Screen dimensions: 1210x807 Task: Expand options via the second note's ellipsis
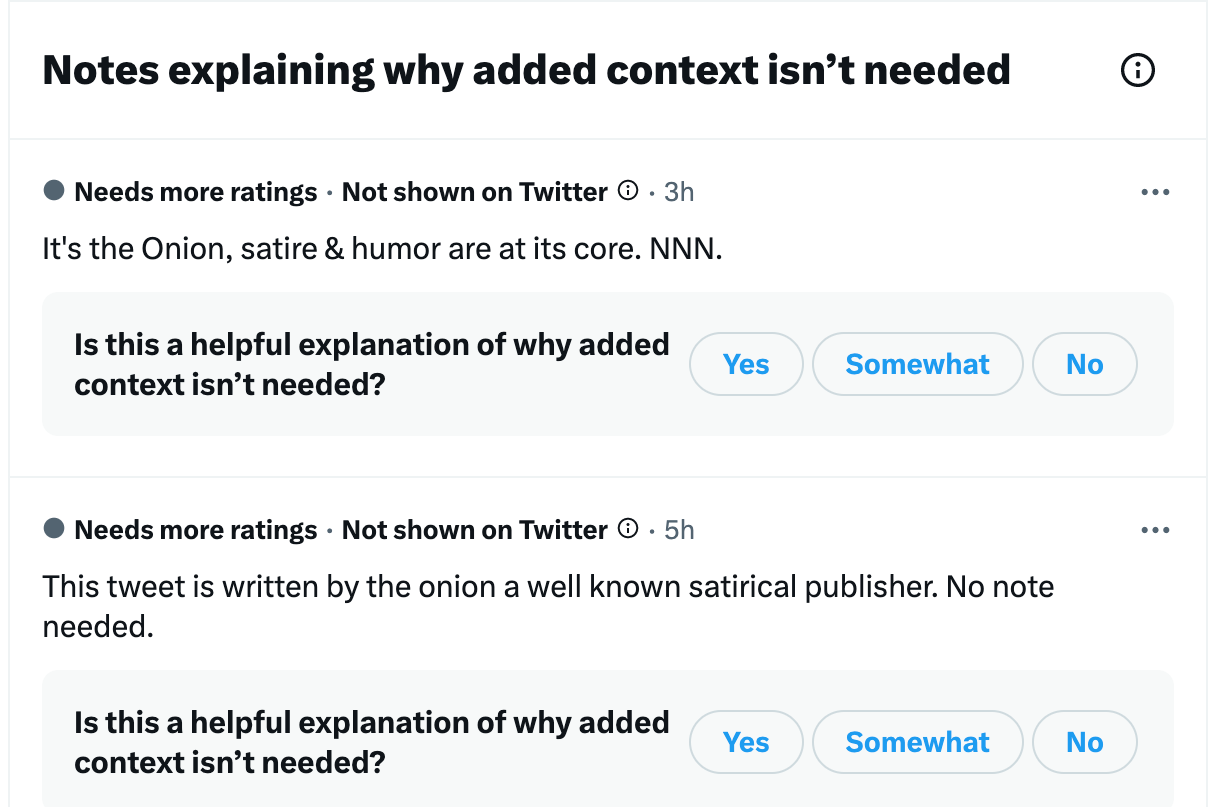tap(1155, 529)
